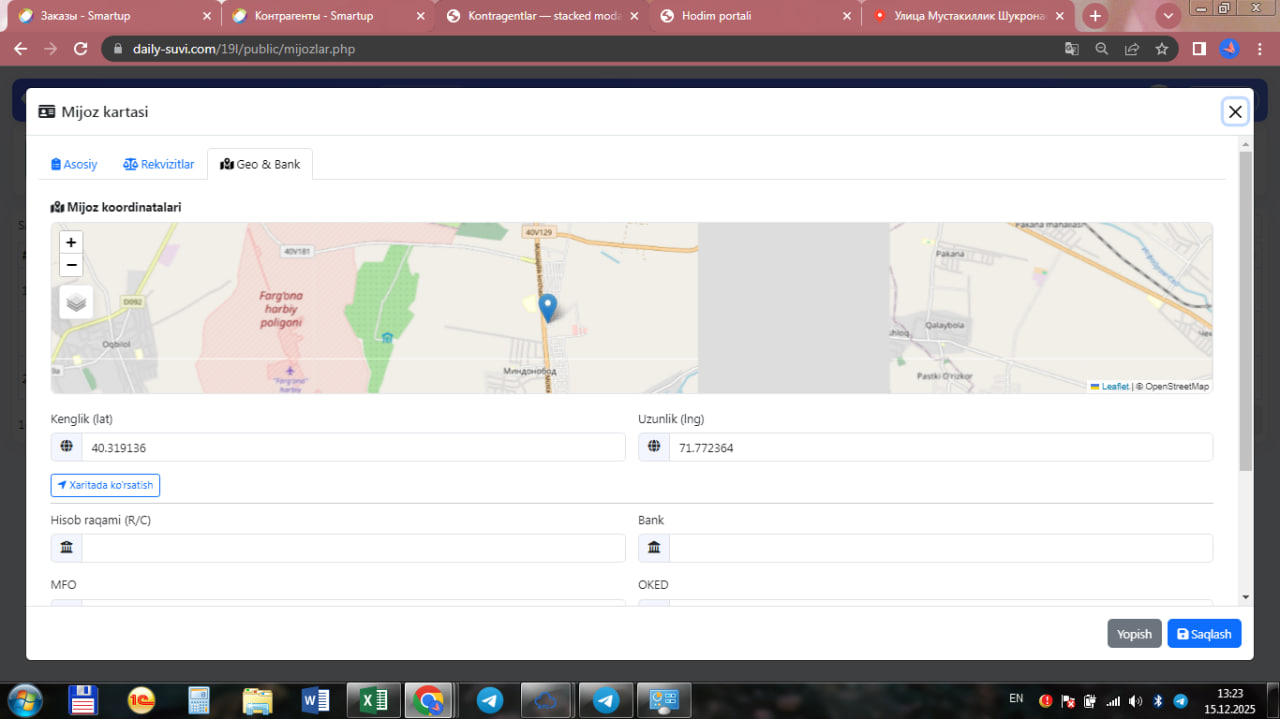Click the Uzunlik (lng) input field

click(x=939, y=448)
